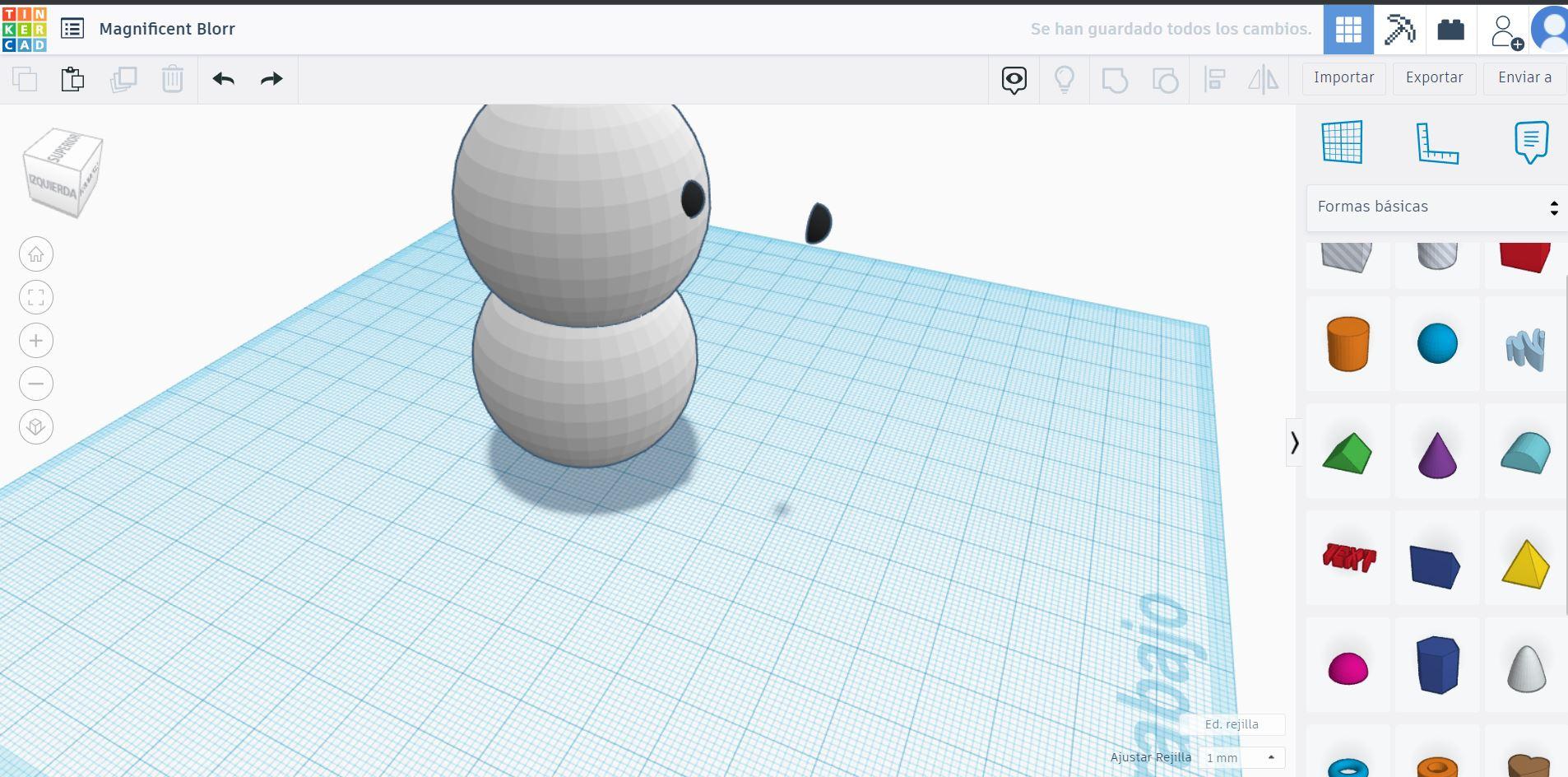1568x777 pixels.
Task: Click the Enviar a button
Action: 1525,78
